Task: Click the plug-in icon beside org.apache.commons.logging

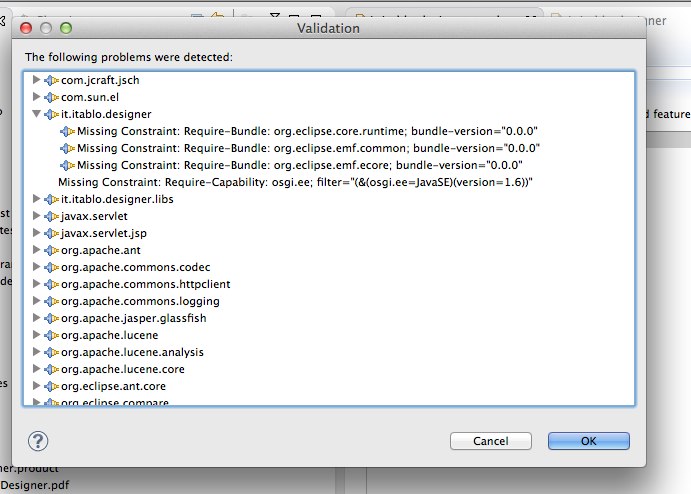Action: coord(52,301)
